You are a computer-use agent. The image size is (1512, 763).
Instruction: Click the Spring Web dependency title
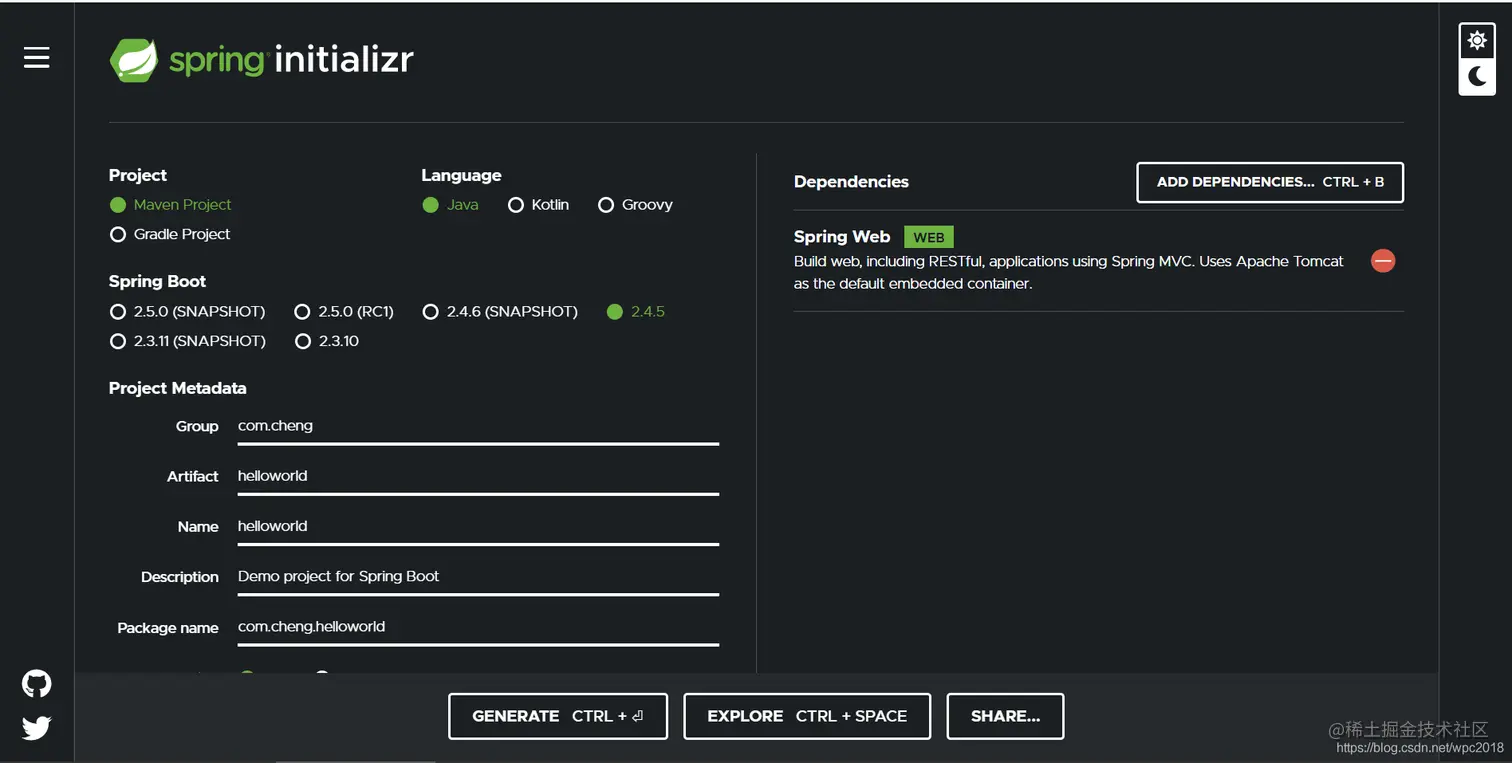click(x=842, y=237)
